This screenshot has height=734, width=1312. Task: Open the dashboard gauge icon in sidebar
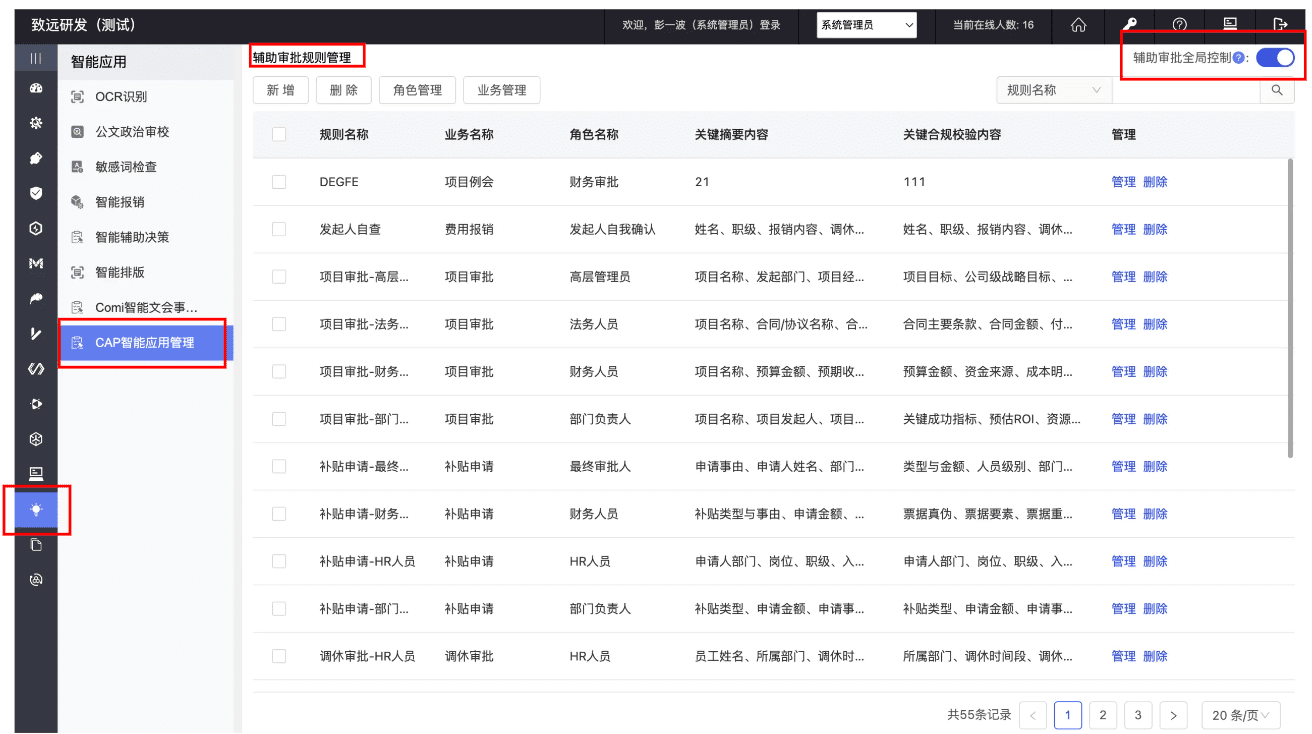click(x=36, y=89)
